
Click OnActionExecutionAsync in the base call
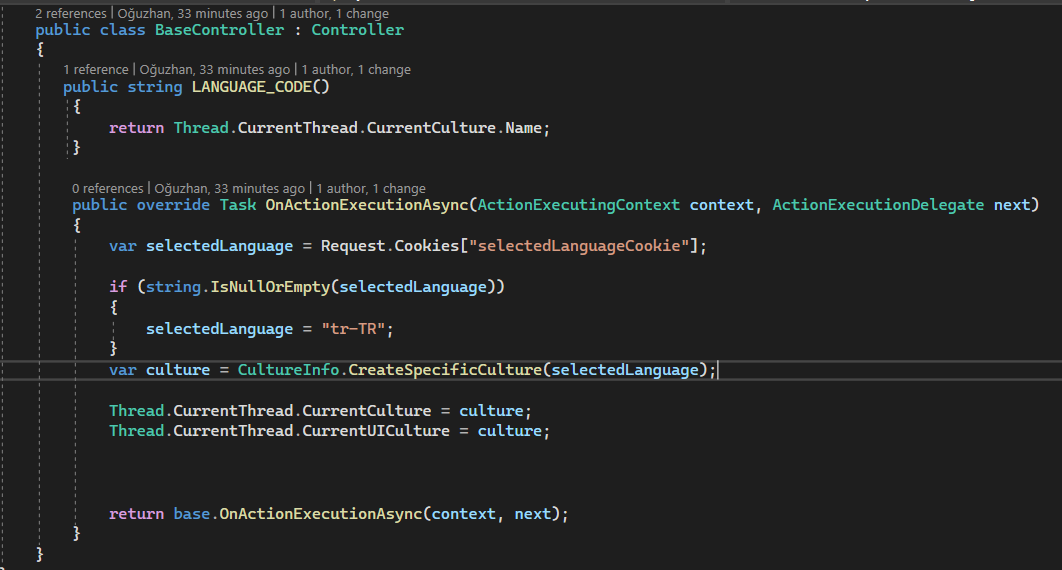click(x=320, y=514)
